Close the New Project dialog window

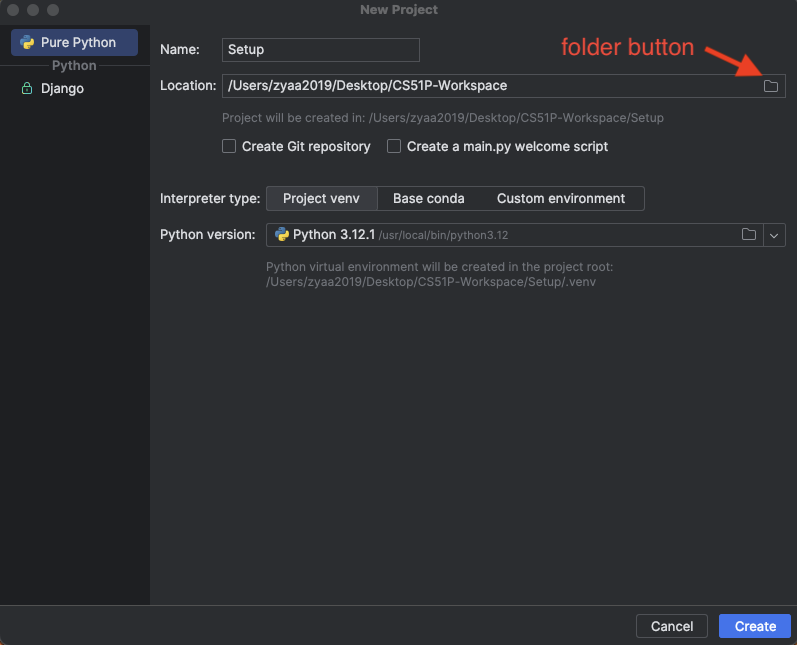click(13, 10)
